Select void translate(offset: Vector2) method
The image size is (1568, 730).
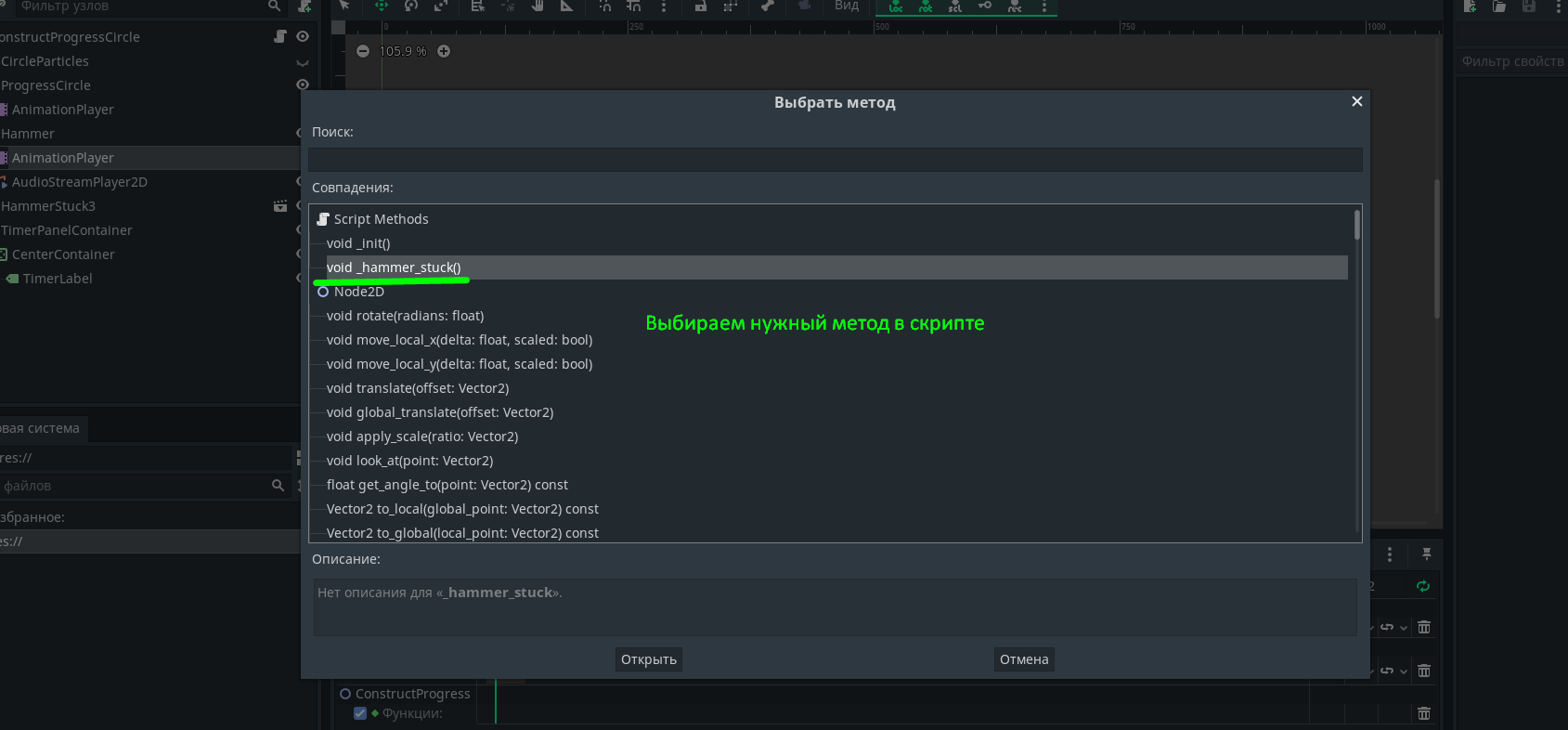(x=418, y=388)
